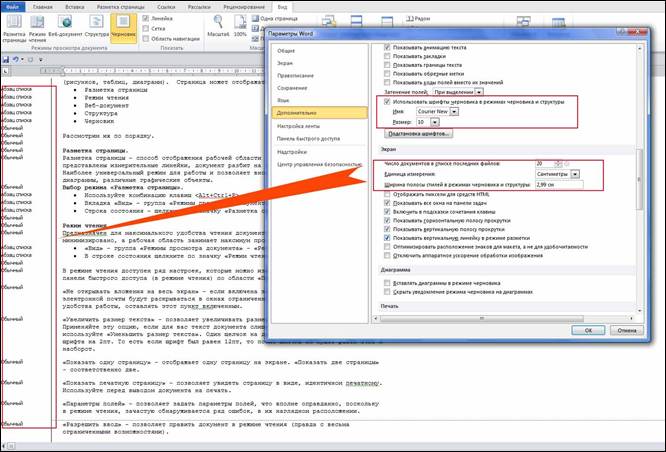Viewport: 666px width, 452px height.
Task: Switch to Вставка ribbon tab
Action: [74, 7]
